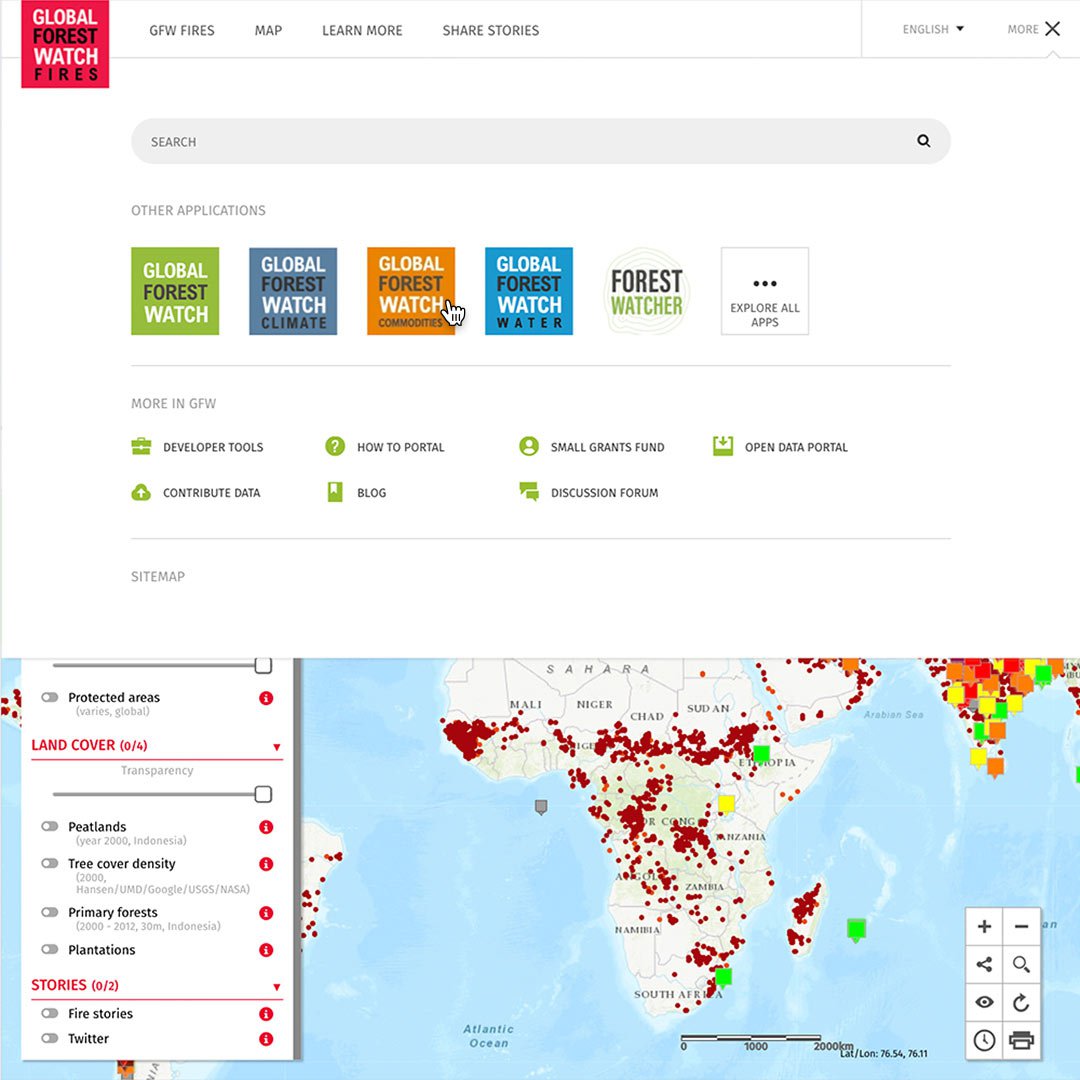
Task: Open the Blog link
Action: click(372, 492)
